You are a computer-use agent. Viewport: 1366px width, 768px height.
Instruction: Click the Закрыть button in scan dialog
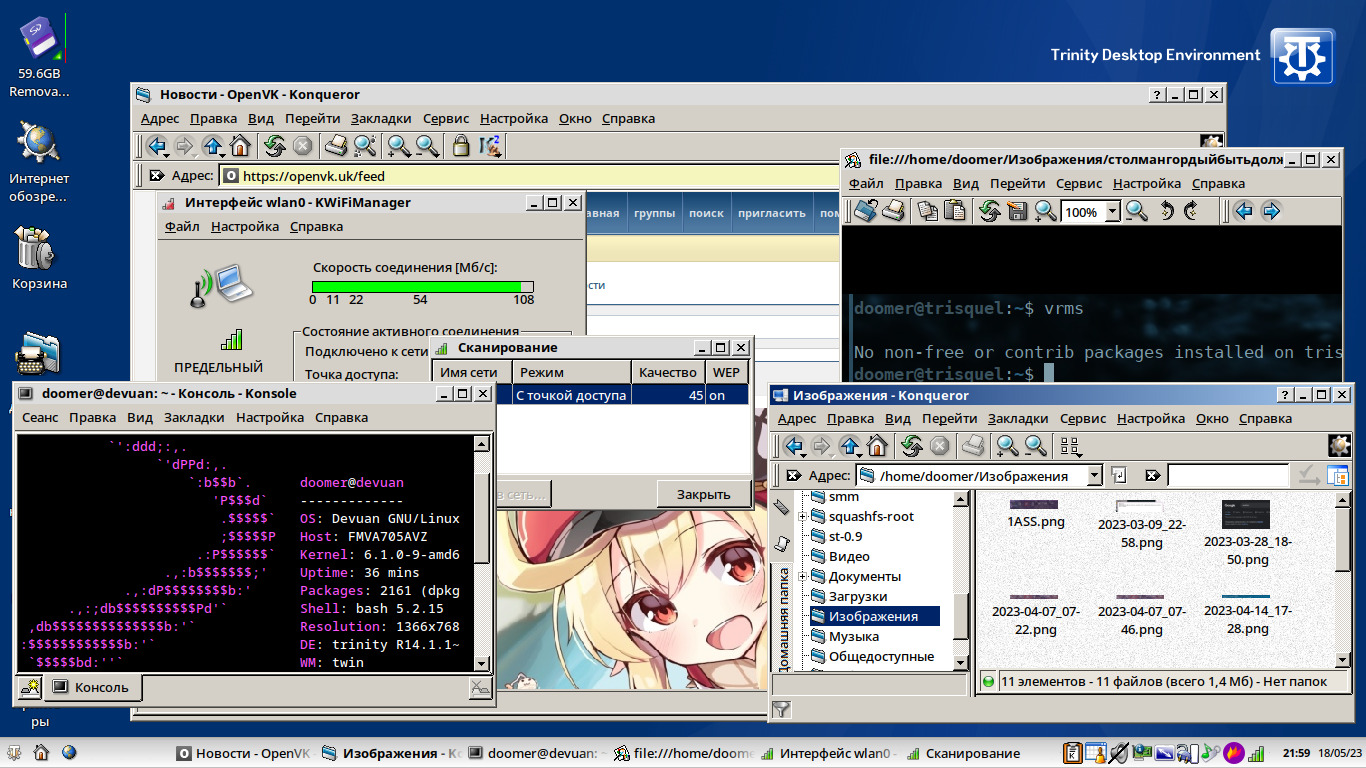click(703, 494)
